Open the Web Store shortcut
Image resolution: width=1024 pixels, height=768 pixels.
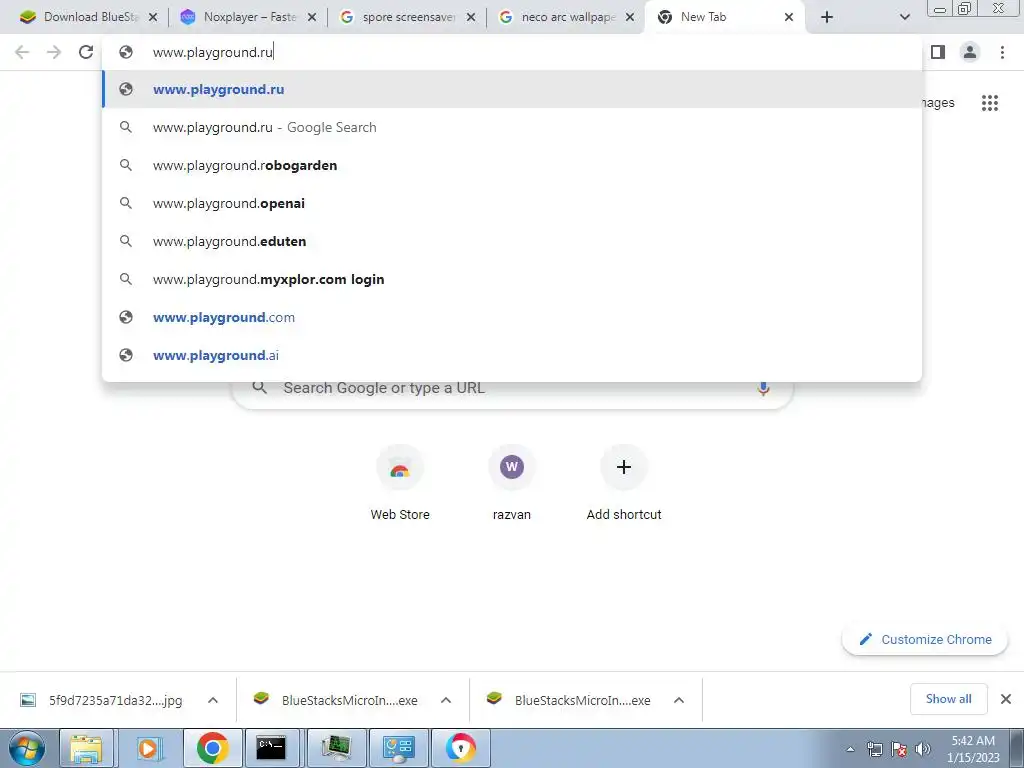[x=400, y=483]
